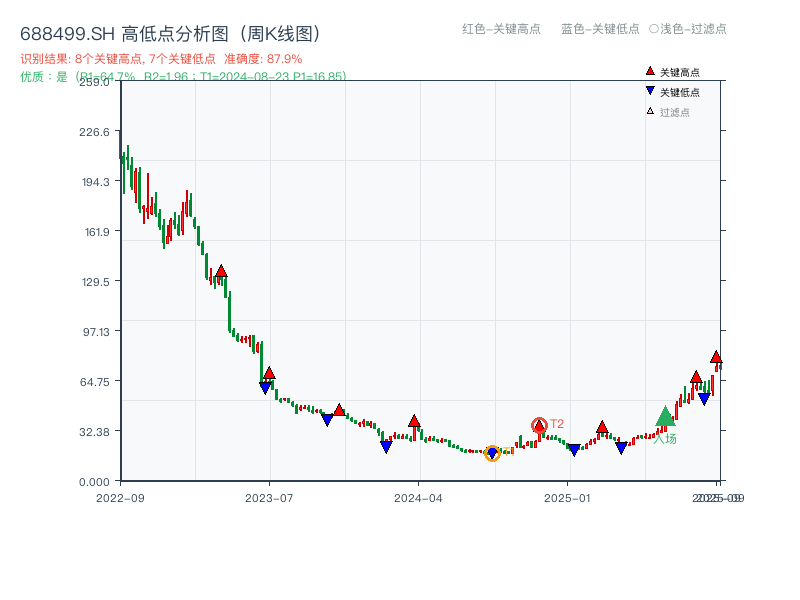This screenshot has height=600, width=800.
Task: Click the red key-high triangle between 2023-07 and 2024-04
Action: pyautogui.click(x=340, y=408)
